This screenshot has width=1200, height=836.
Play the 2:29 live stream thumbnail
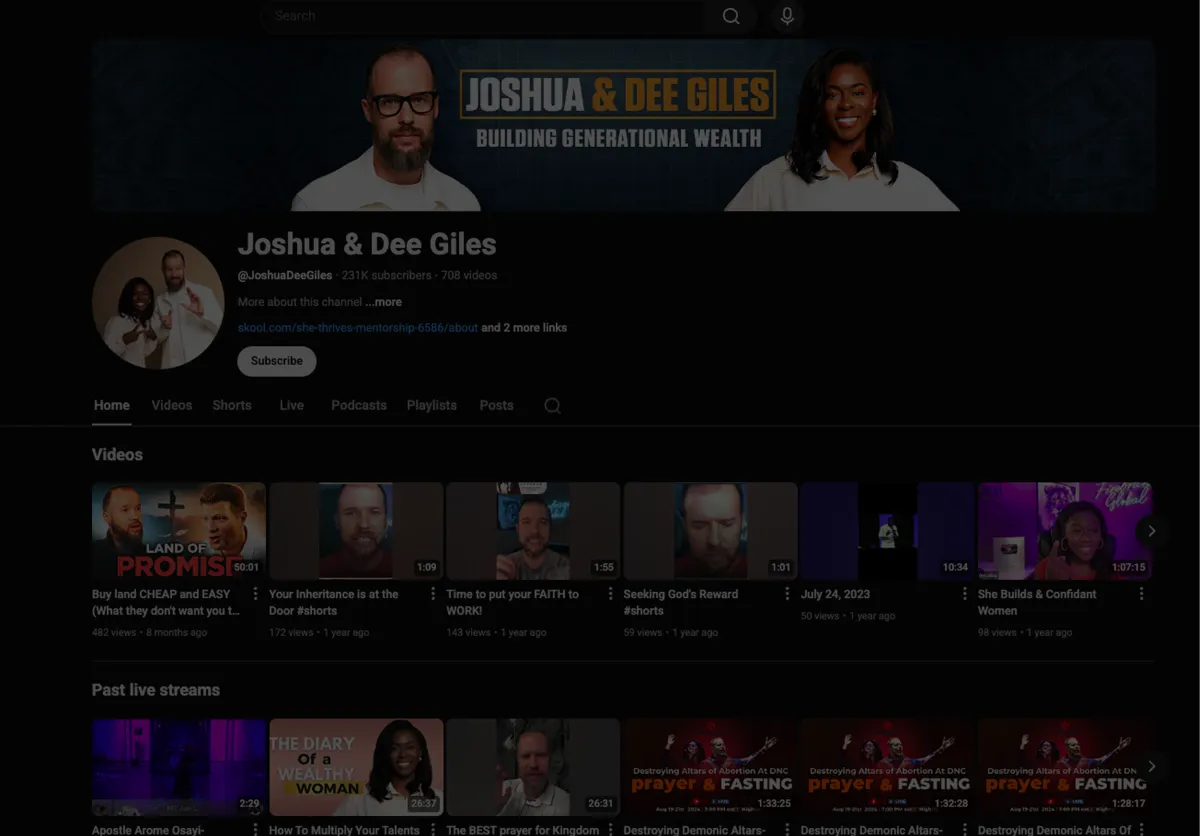point(179,767)
